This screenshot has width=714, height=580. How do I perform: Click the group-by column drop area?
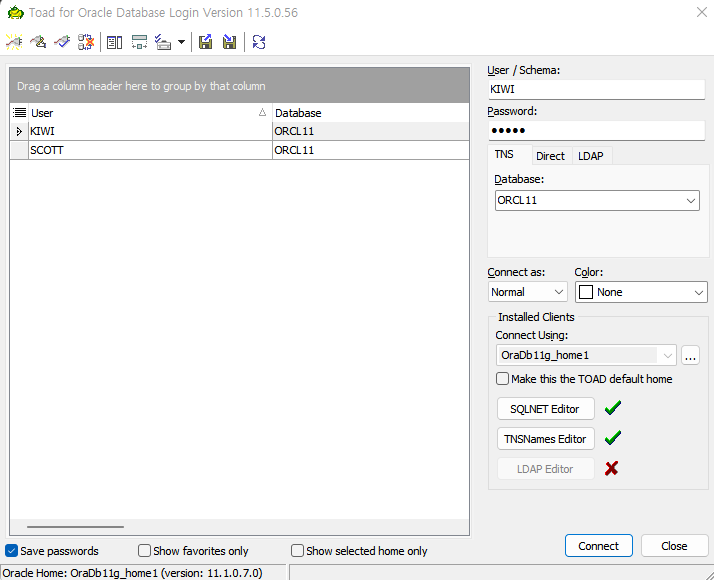pyautogui.click(x=240, y=86)
